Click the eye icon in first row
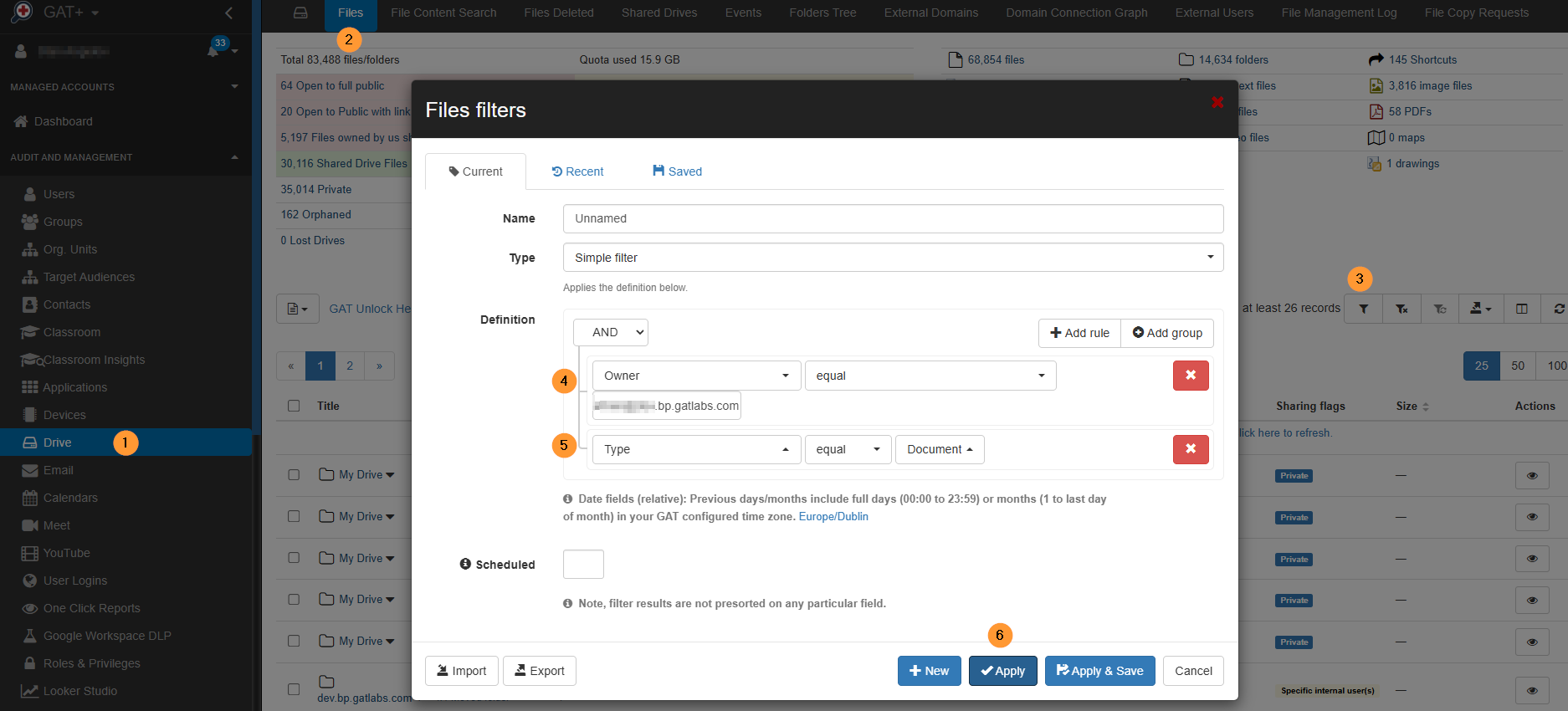Viewport: 1568px width, 711px height. pyautogui.click(x=1532, y=475)
